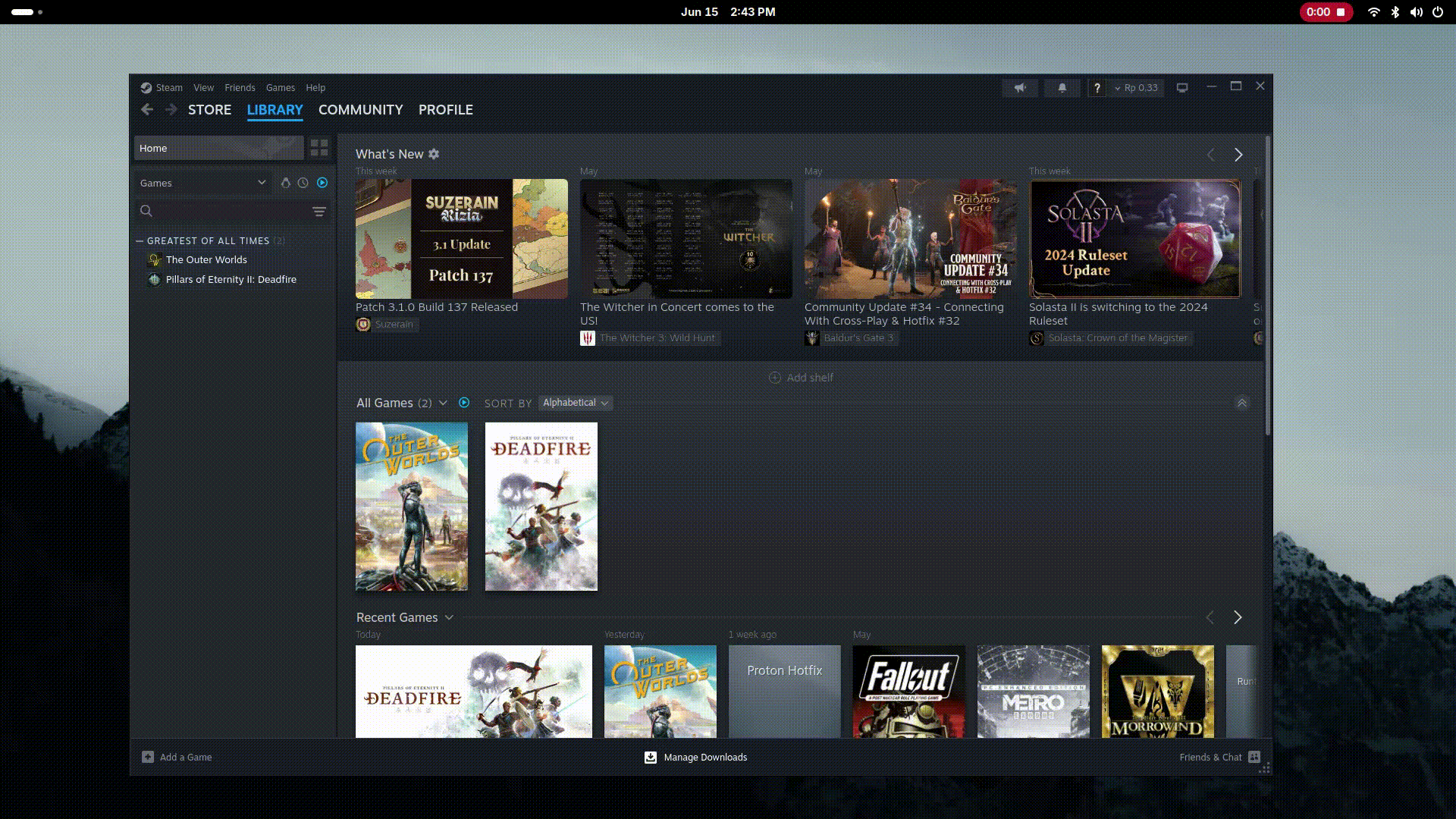Open the Alphabetical sort dropdown
The width and height of the screenshot is (1456, 819).
(576, 403)
